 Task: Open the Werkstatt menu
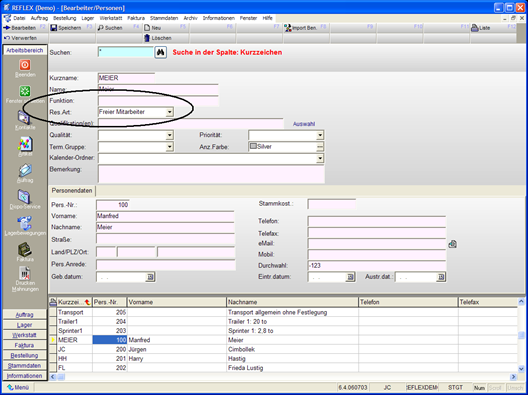pos(111,18)
